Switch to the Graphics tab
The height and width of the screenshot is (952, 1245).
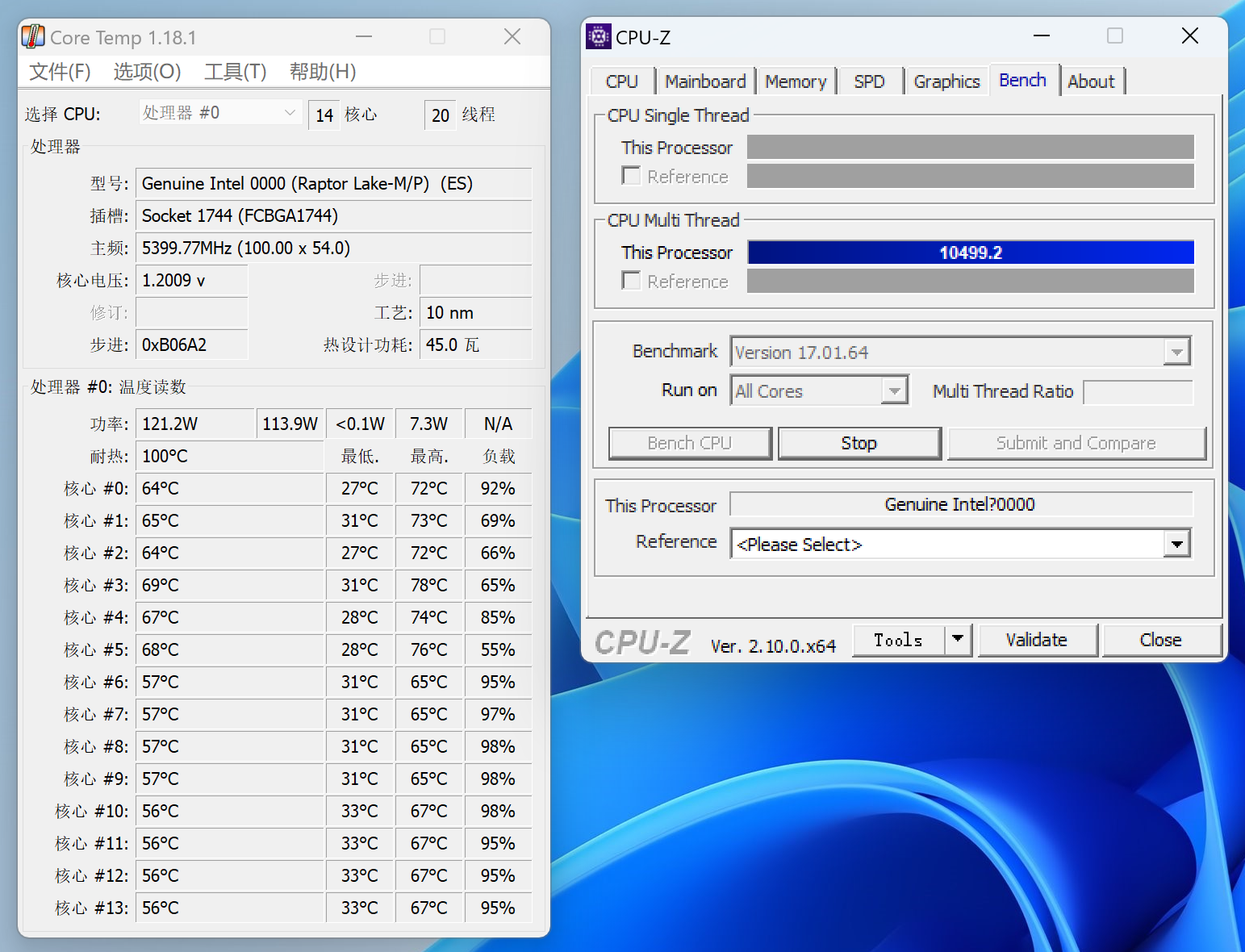946,81
